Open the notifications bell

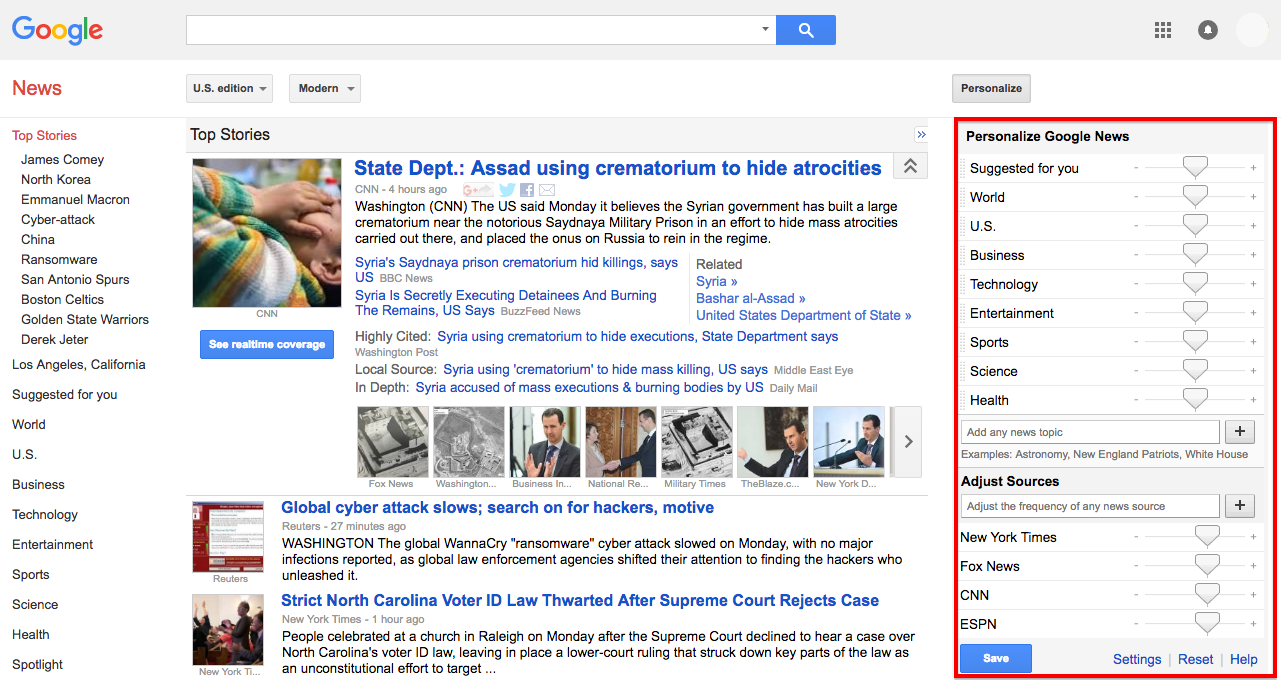pyautogui.click(x=1208, y=30)
